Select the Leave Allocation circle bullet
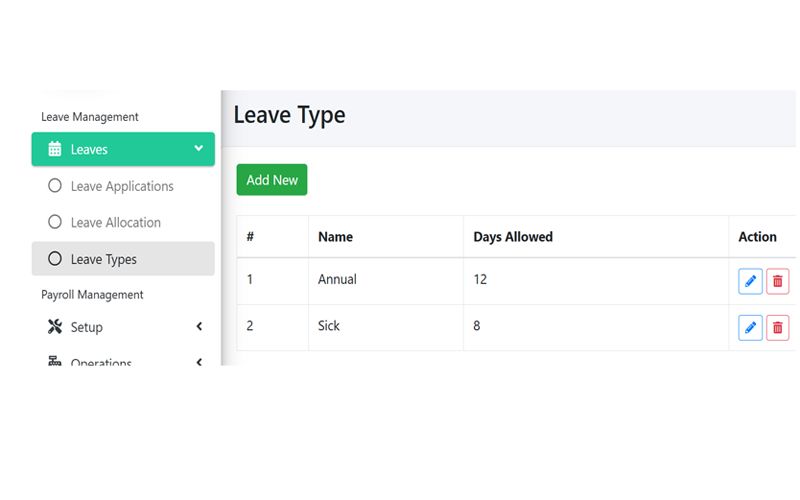800x500 pixels. click(55, 222)
